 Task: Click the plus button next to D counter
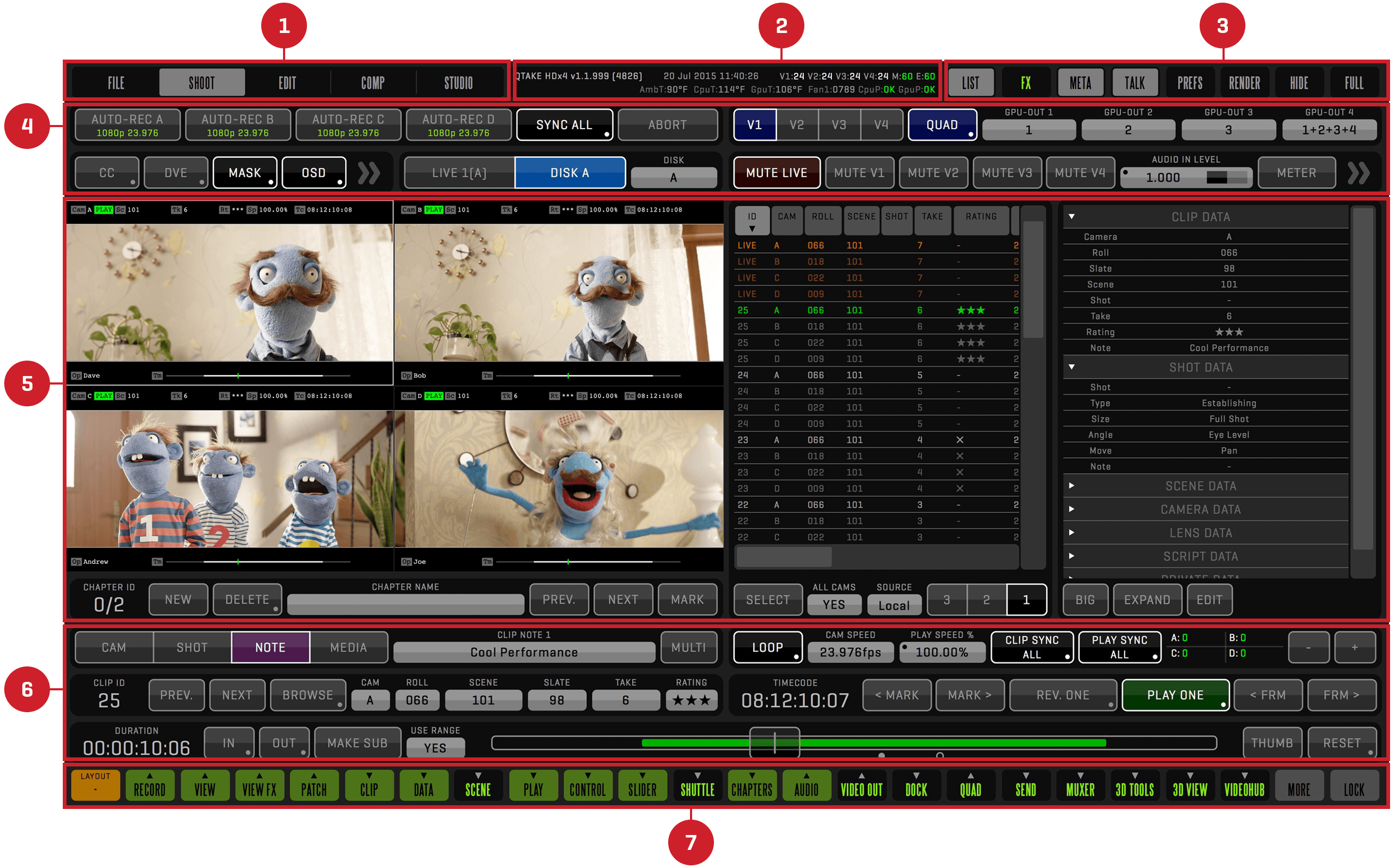(x=1354, y=648)
